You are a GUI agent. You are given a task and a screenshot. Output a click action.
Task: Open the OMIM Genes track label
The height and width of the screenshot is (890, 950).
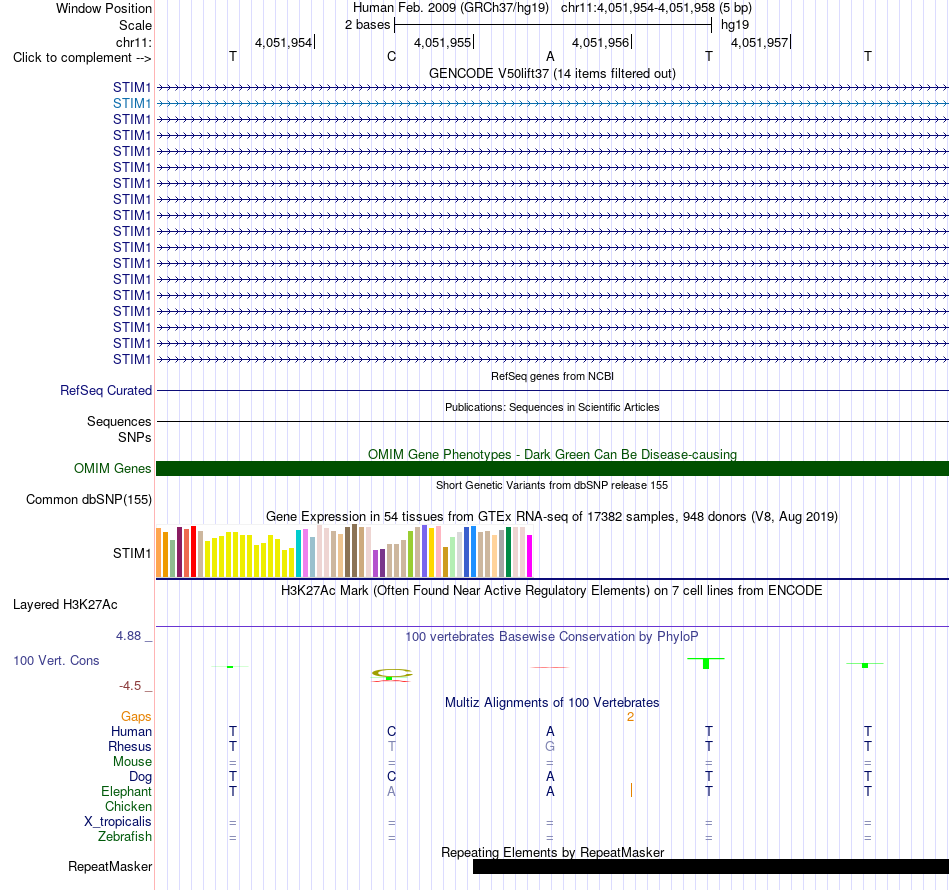tap(112, 468)
